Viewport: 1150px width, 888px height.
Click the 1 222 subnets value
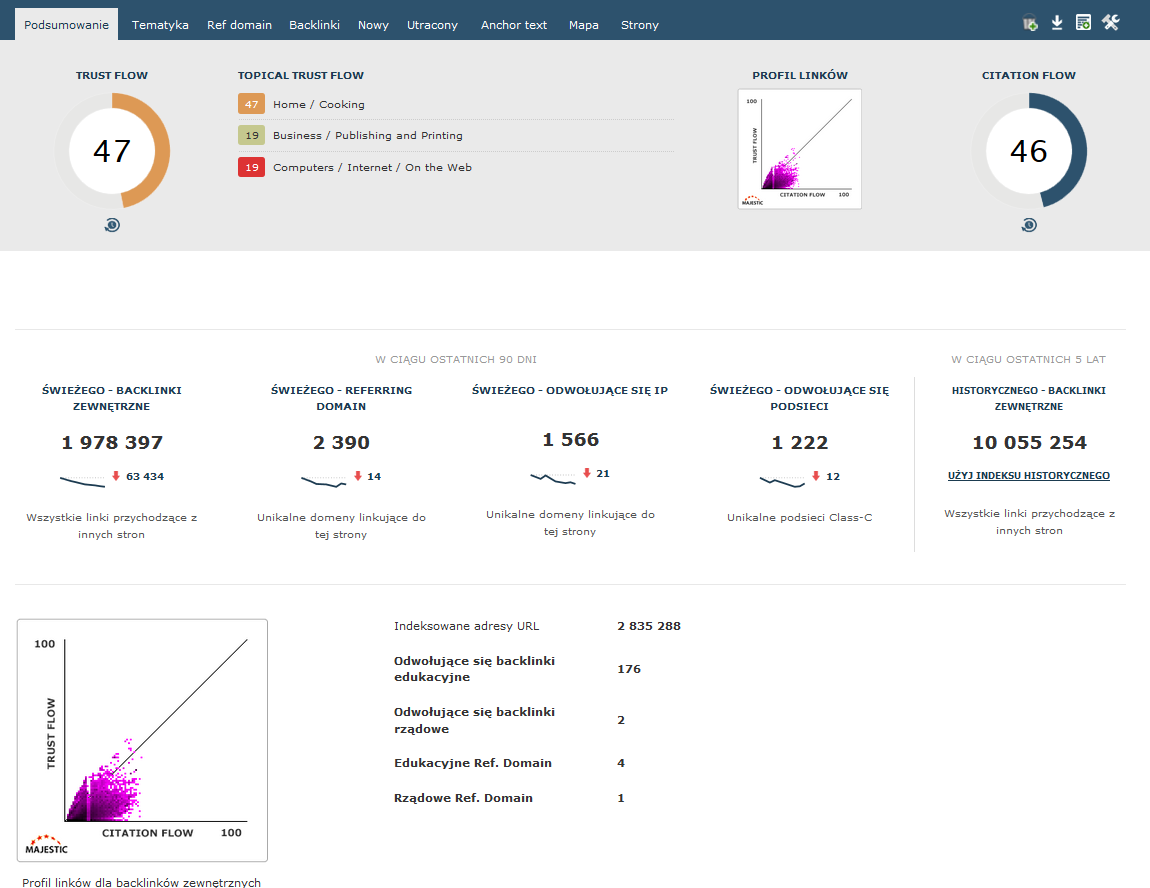(x=799, y=442)
